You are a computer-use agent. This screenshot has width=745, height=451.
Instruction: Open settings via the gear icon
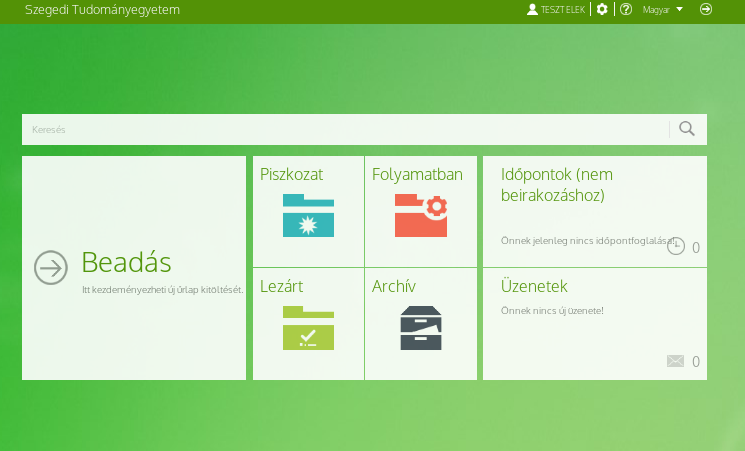pos(602,9)
